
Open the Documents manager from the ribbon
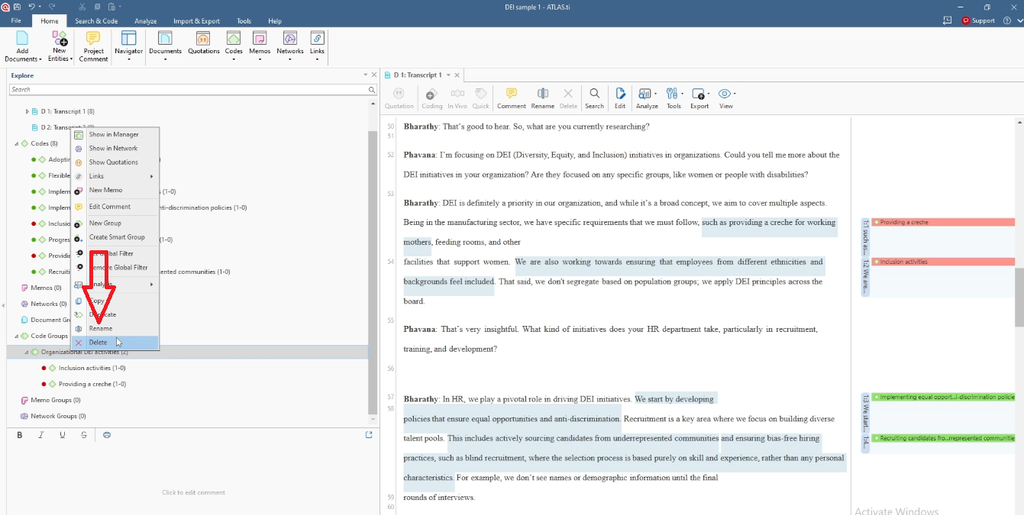[x=165, y=46]
